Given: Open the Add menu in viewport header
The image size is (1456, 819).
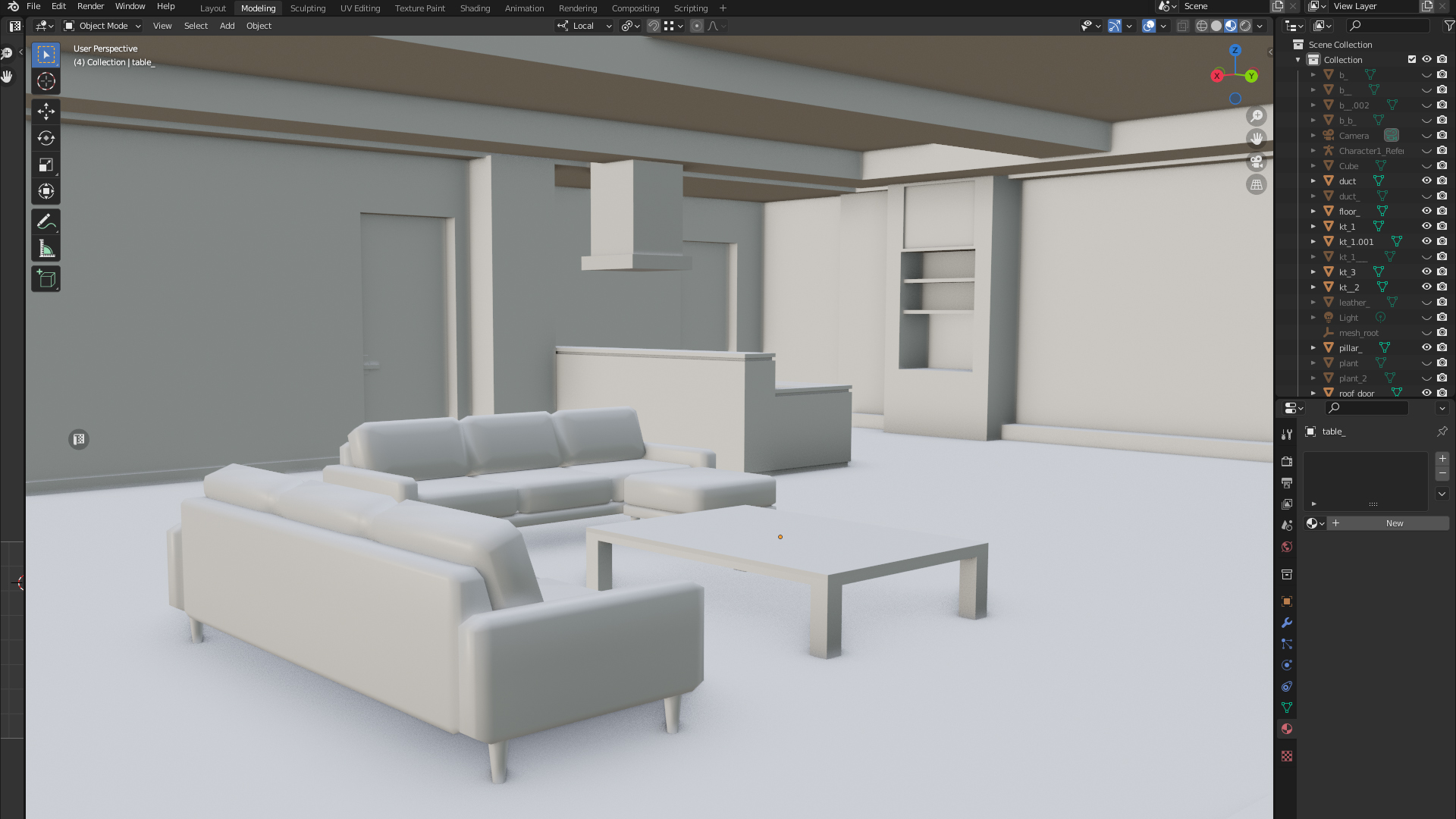Looking at the screenshot, I should (227, 26).
